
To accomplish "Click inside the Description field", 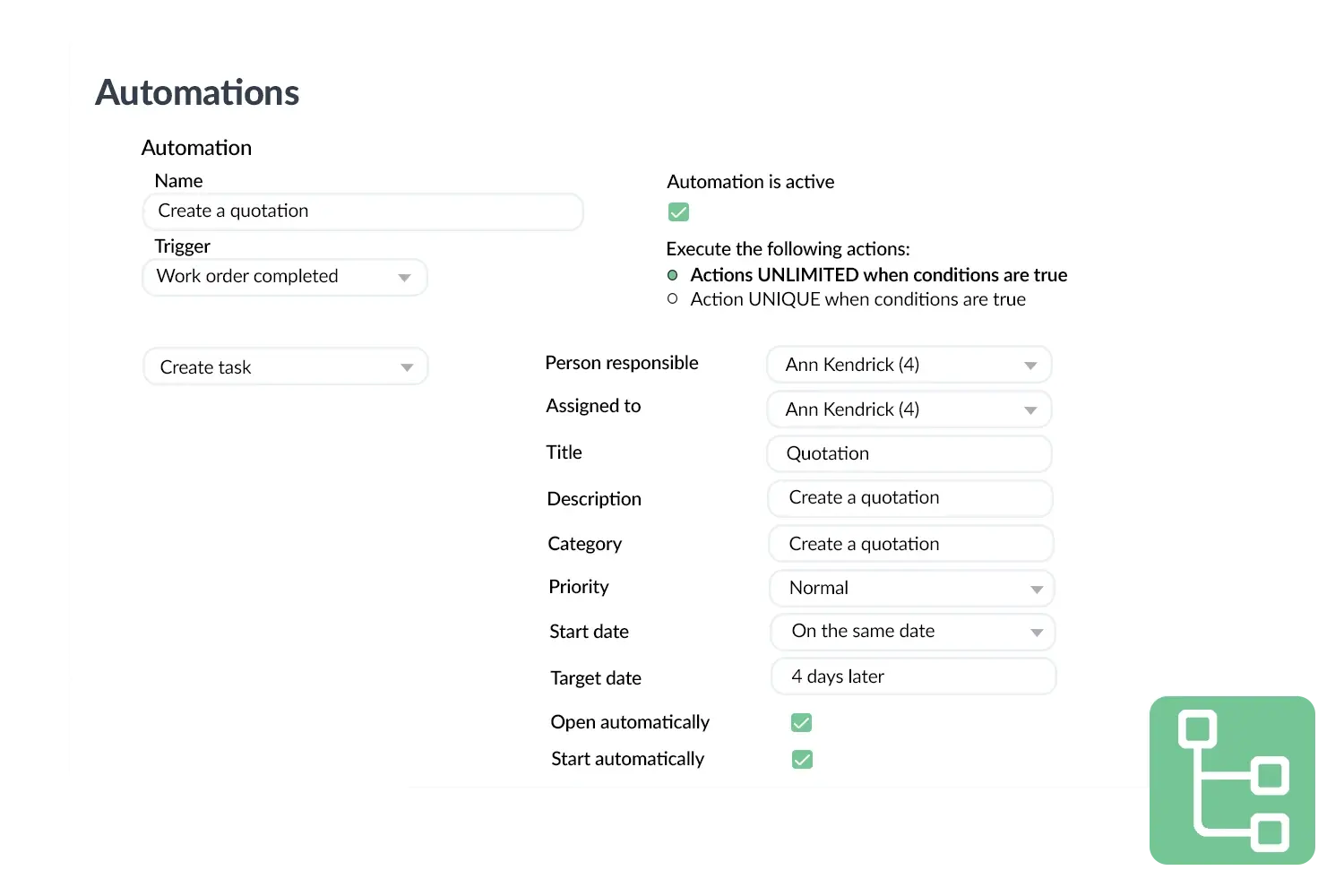I will click(909, 498).
